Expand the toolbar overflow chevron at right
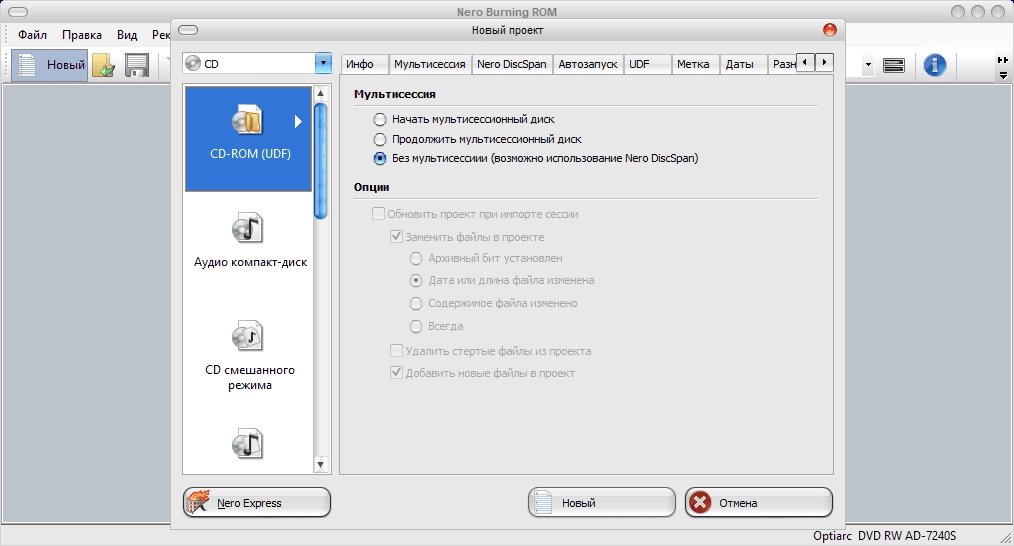 (x=1003, y=67)
